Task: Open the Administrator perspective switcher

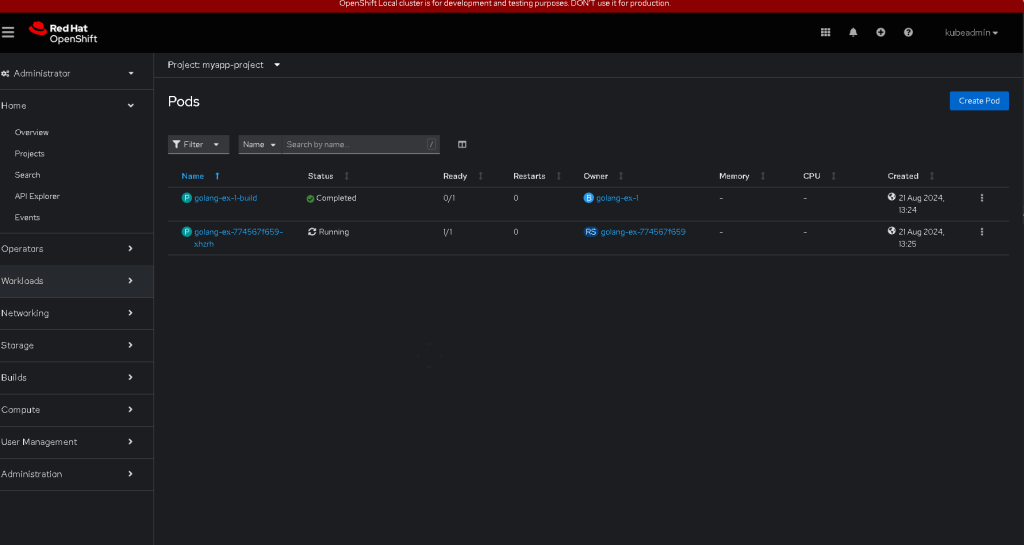Action: (68, 73)
